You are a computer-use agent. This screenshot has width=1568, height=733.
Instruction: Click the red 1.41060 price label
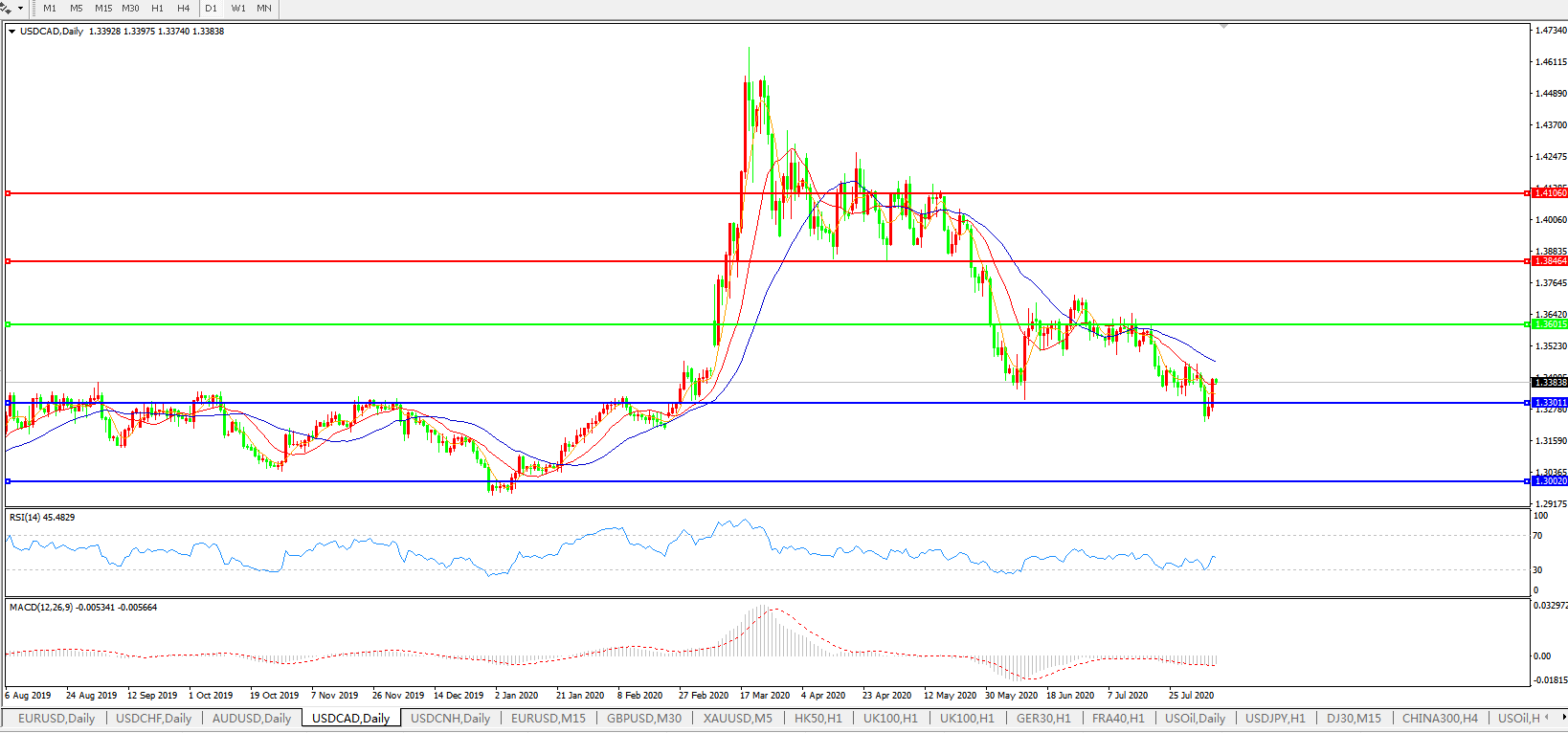point(1551,193)
